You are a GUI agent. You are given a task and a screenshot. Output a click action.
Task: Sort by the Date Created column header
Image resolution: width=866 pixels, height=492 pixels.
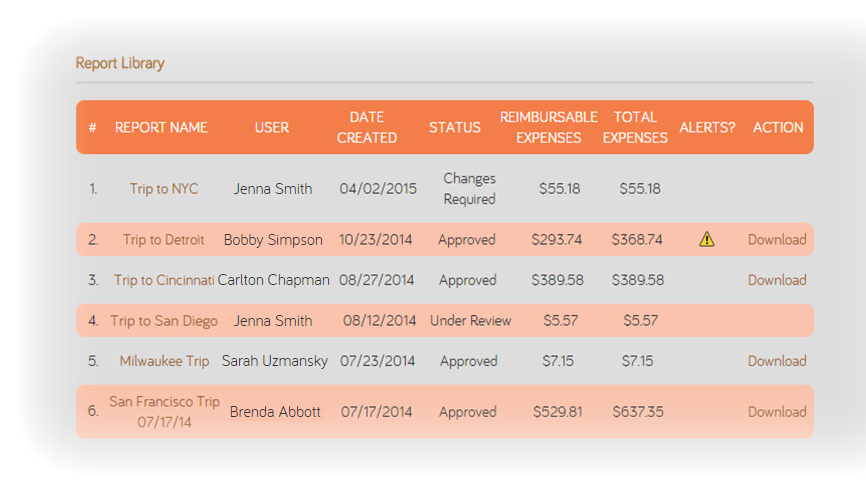pos(367,128)
